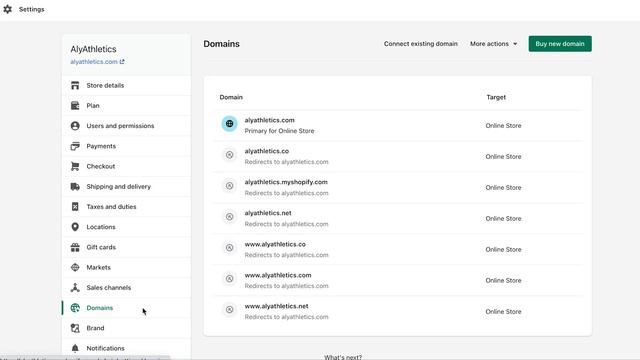This screenshot has height=360, width=640.
Task: Open the alyathletics.myshopify.com domain row
Action: point(398,187)
